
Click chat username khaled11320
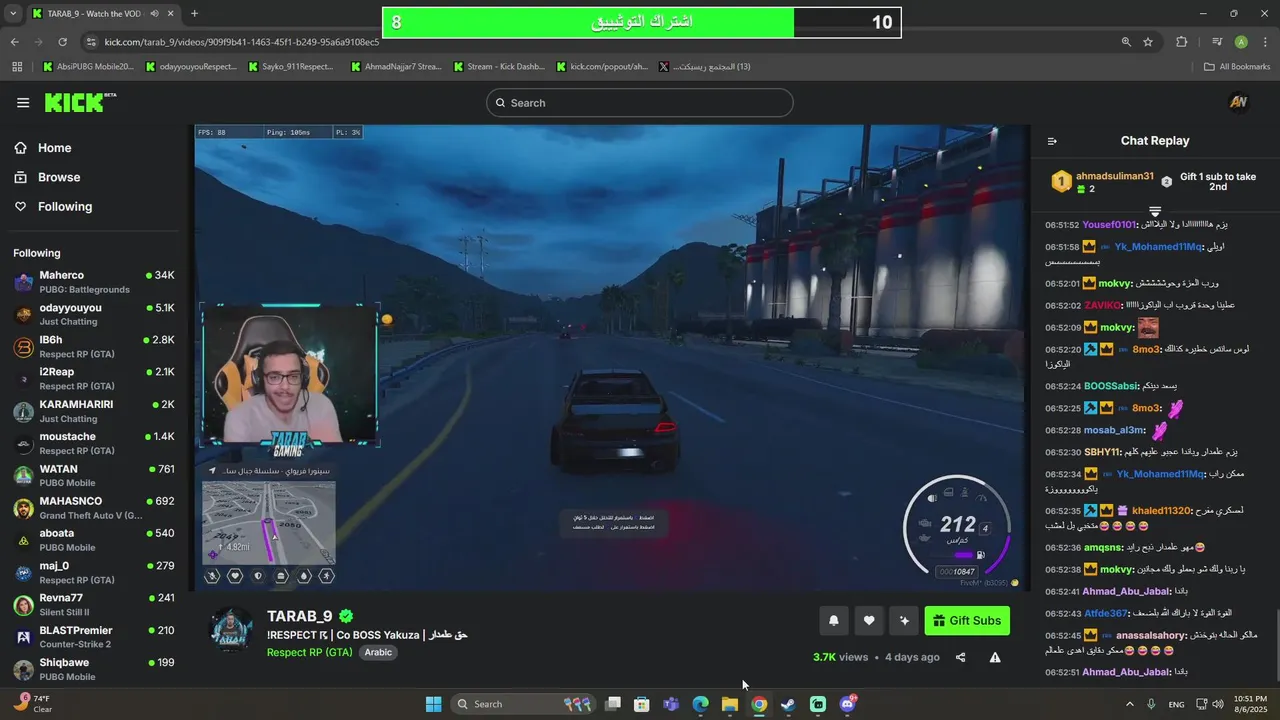point(1161,511)
